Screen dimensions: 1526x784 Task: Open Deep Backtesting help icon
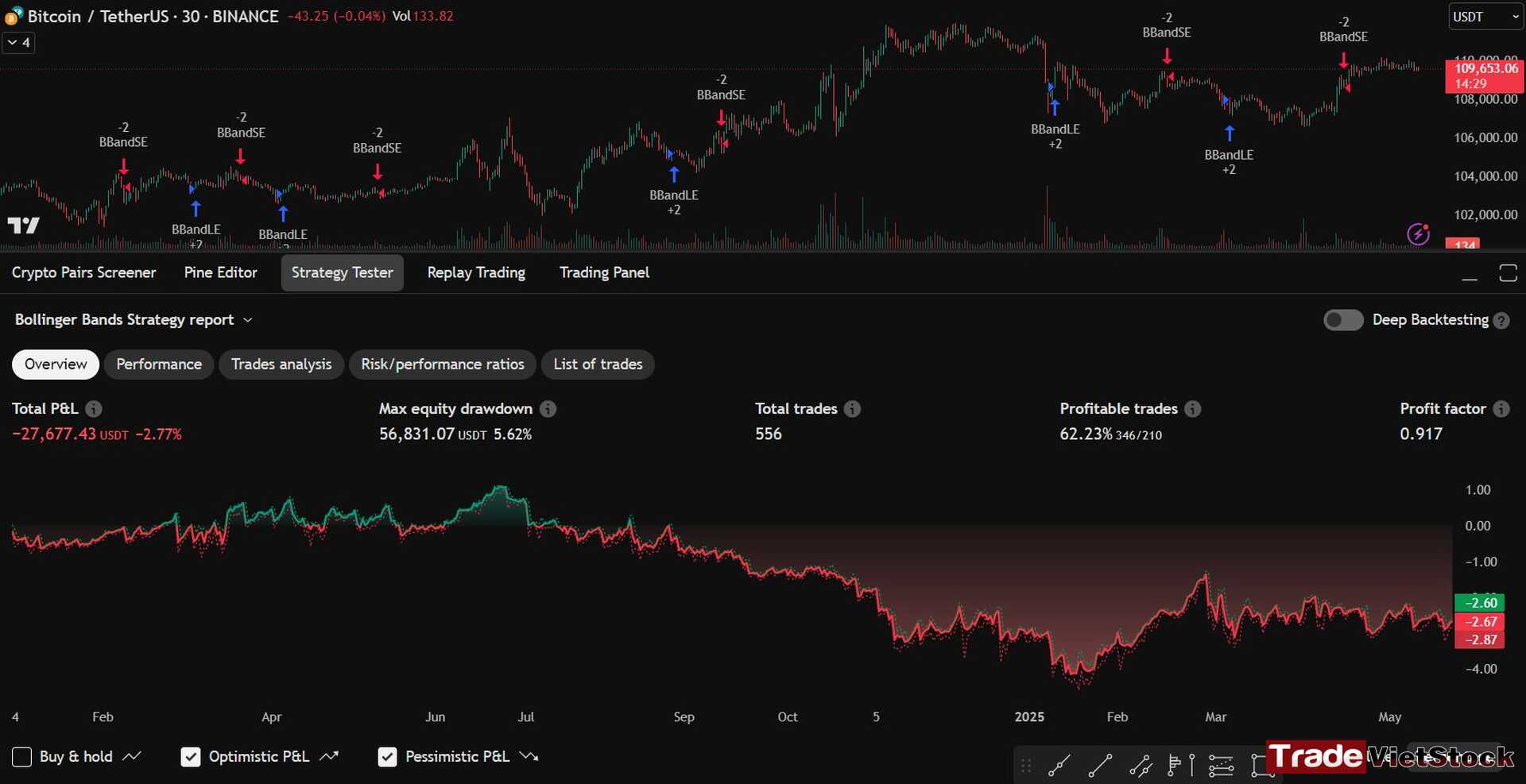coord(1501,321)
